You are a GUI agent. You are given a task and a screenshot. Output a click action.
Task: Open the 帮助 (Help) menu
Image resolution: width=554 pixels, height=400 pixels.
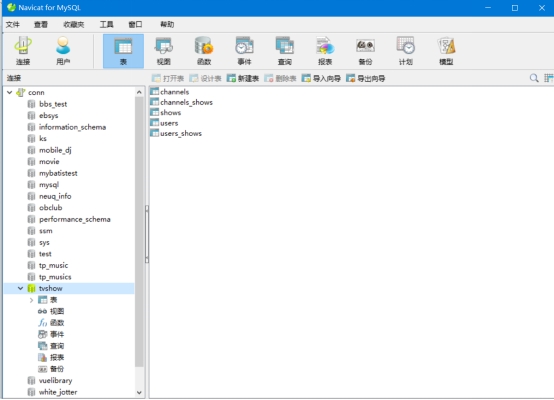point(167,24)
